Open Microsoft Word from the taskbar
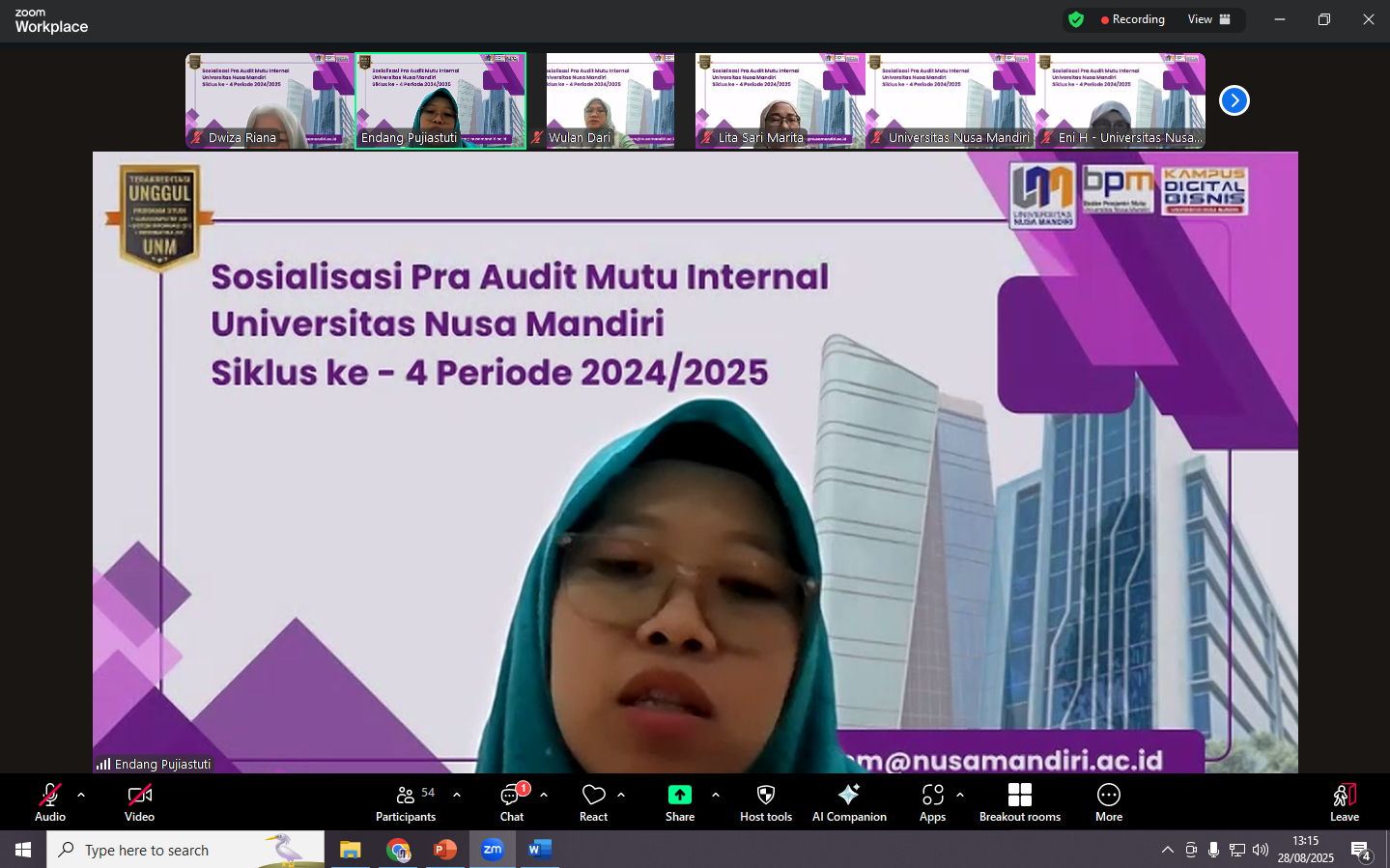Viewport: 1390px width, 868px height. coord(540,850)
